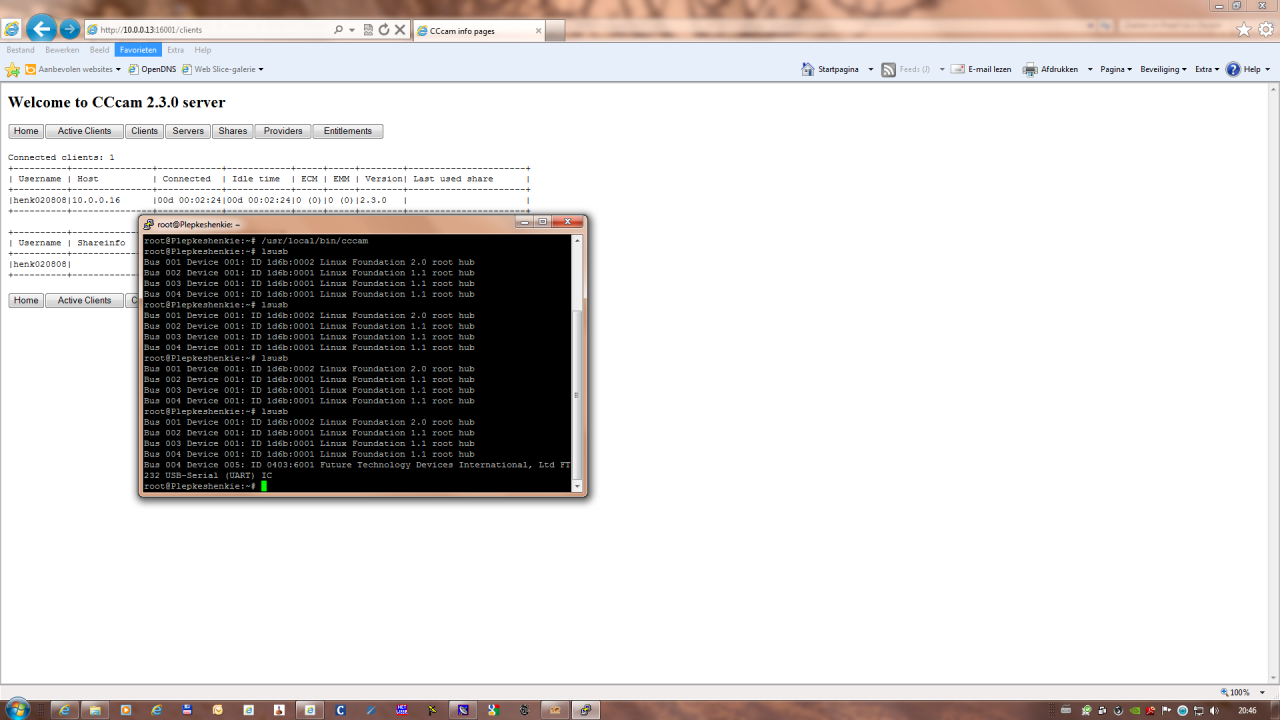The image size is (1280, 720).
Task: Click the PuTTY scrollbar down arrow
Action: click(576, 486)
